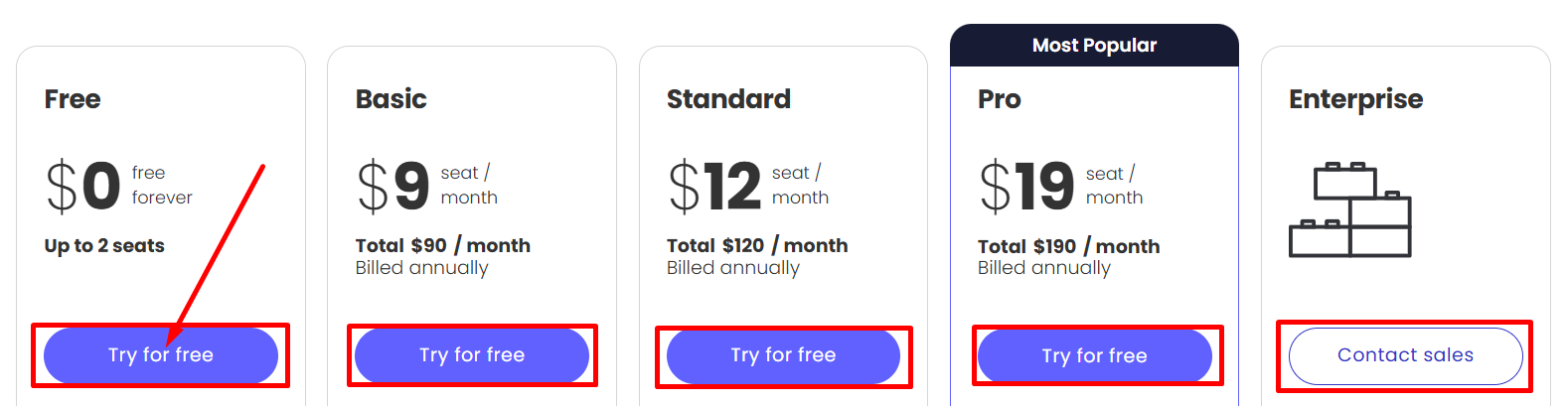Click the Standard plan heading
The image size is (1568, 406).
coord(728,99)
